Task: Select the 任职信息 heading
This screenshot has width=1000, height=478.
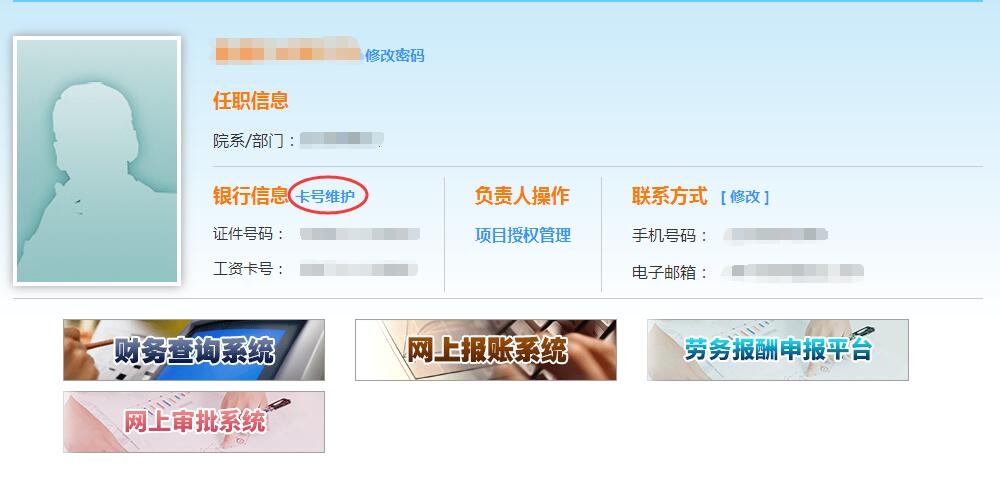Action: (251, 101)
